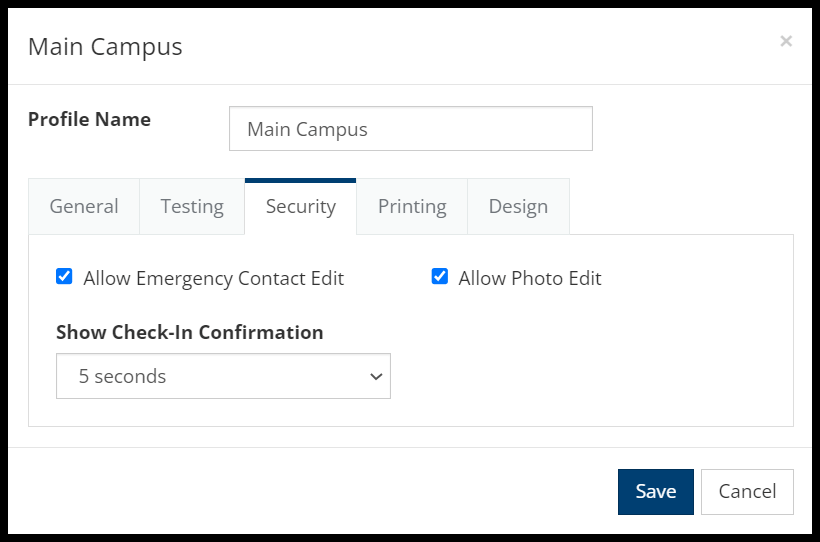Click the 'Allow Emergency Contact Edit' label text
The width and height of the screenshot is (820, 542).
click(x=213, y=278)
